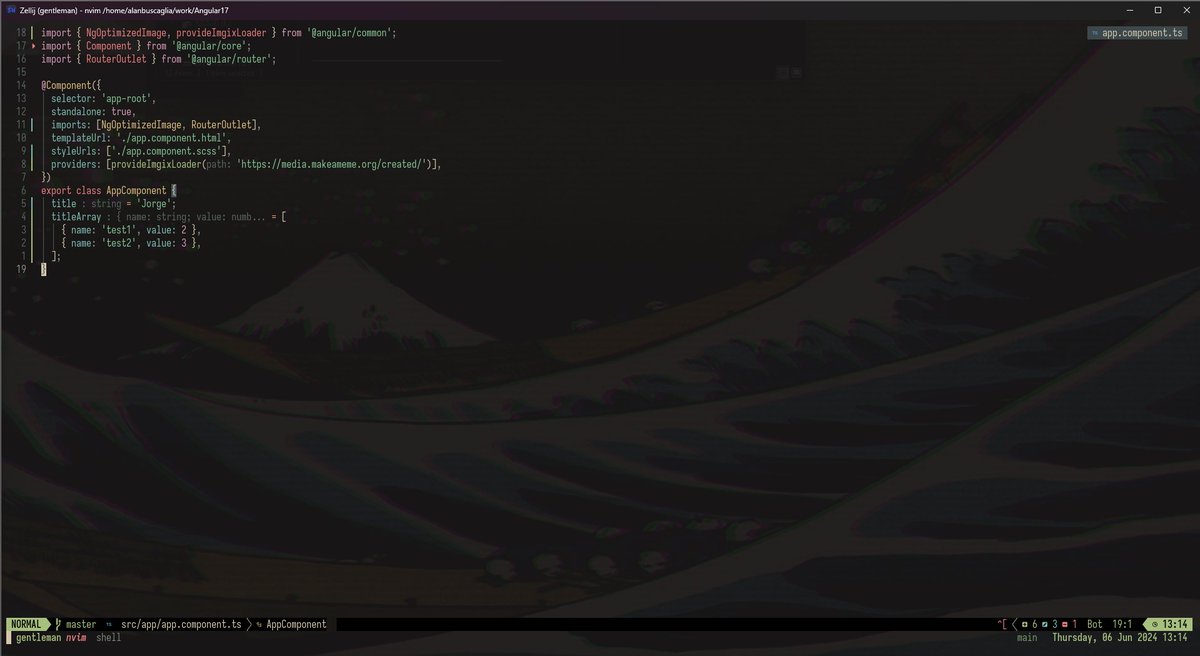
Task: Click the red marker beside line 17
Action: pyautogui.click(x=33, y=46)
